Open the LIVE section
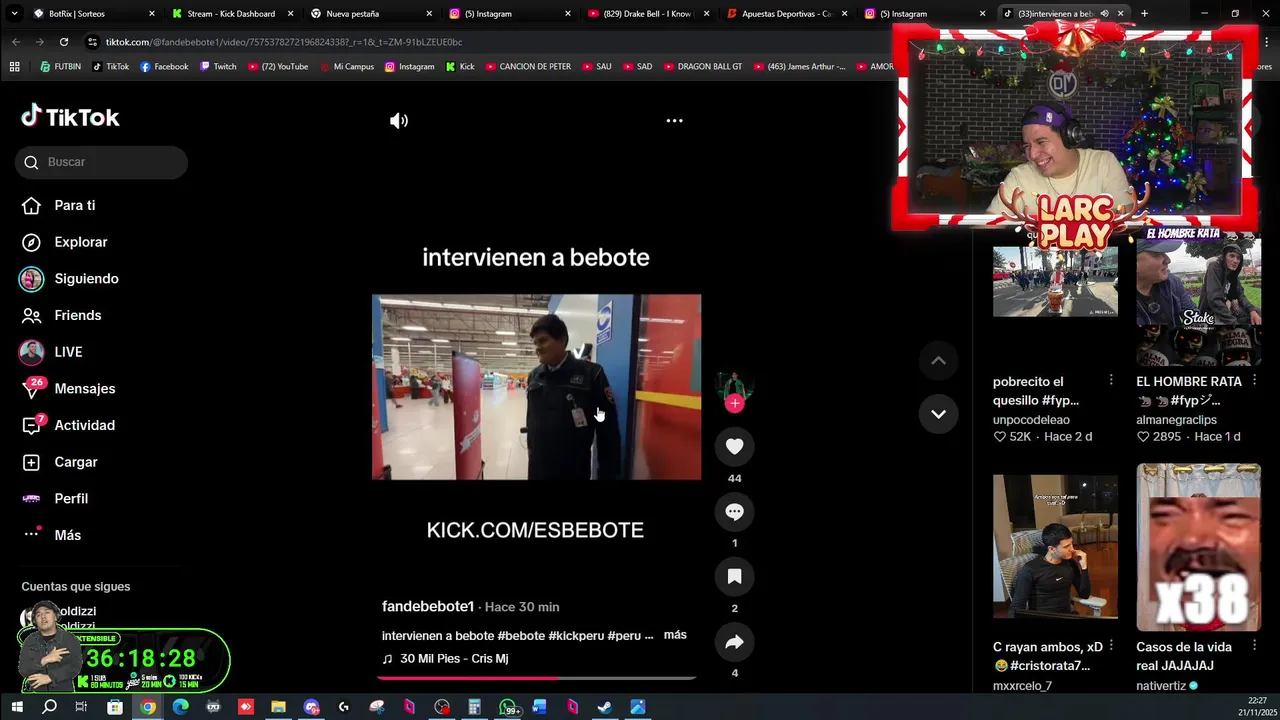 coord(52,352)
